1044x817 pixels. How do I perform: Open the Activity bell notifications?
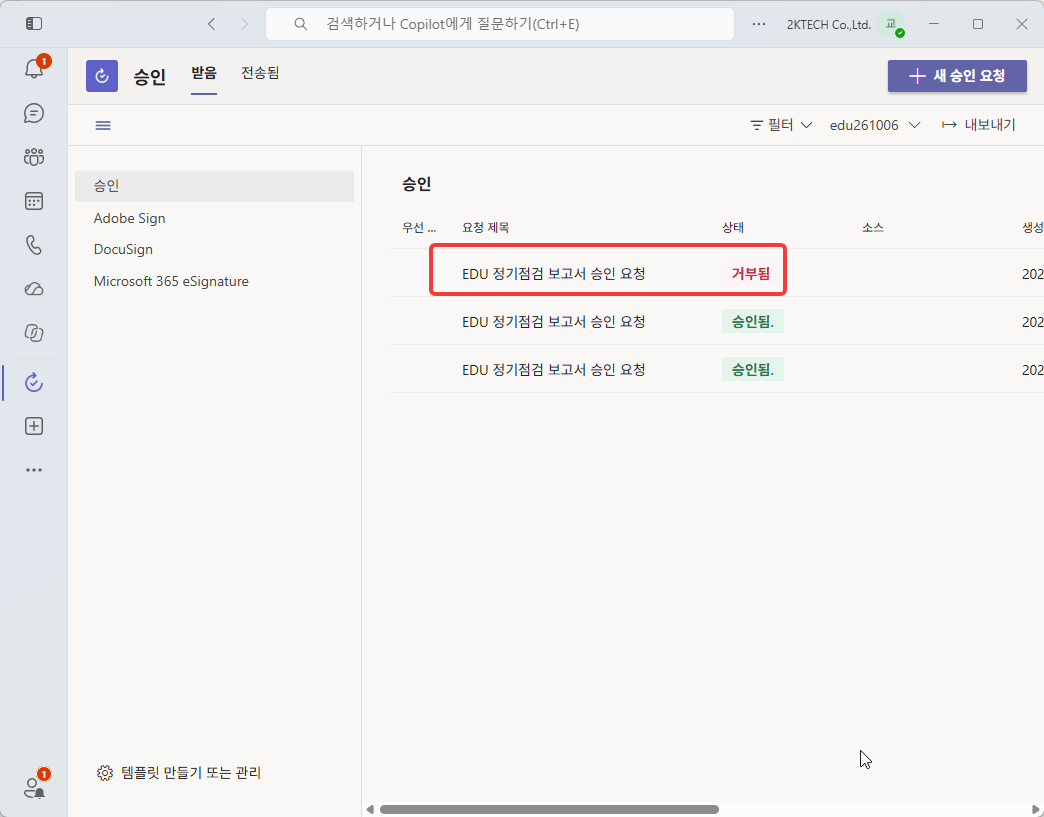click(x=34, y=68)
